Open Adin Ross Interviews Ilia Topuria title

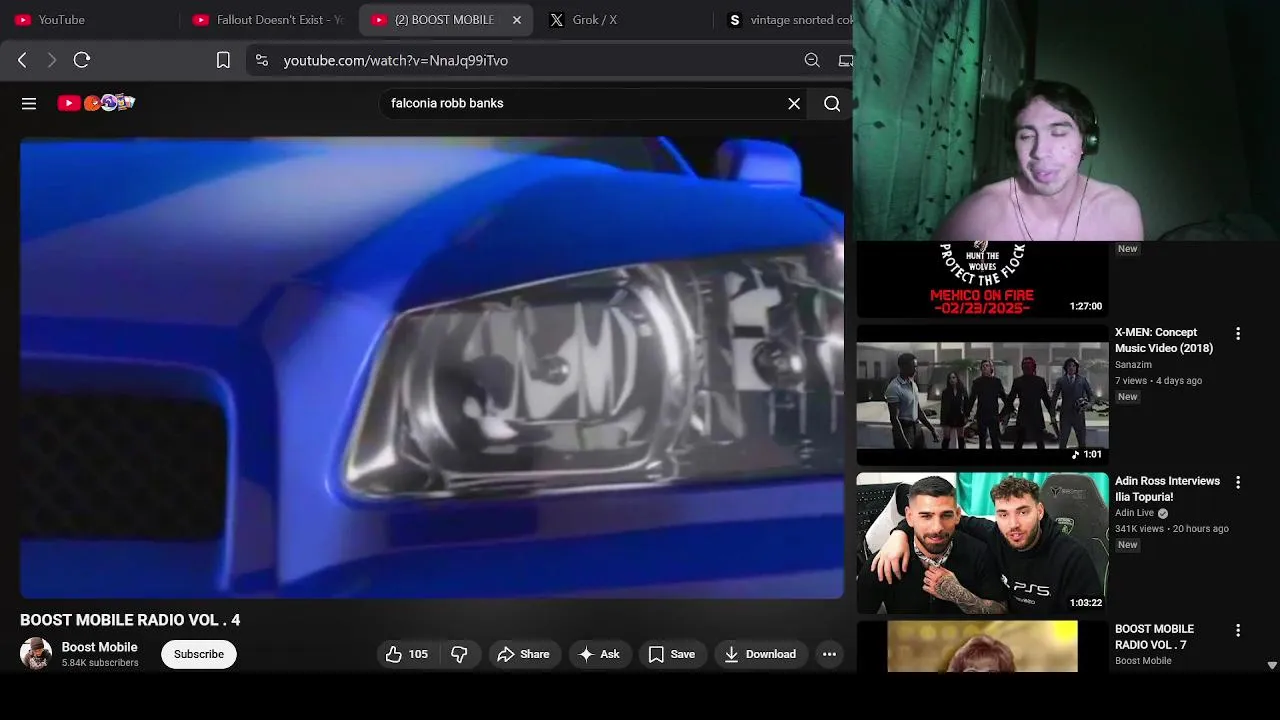(x=1167, y=488)
